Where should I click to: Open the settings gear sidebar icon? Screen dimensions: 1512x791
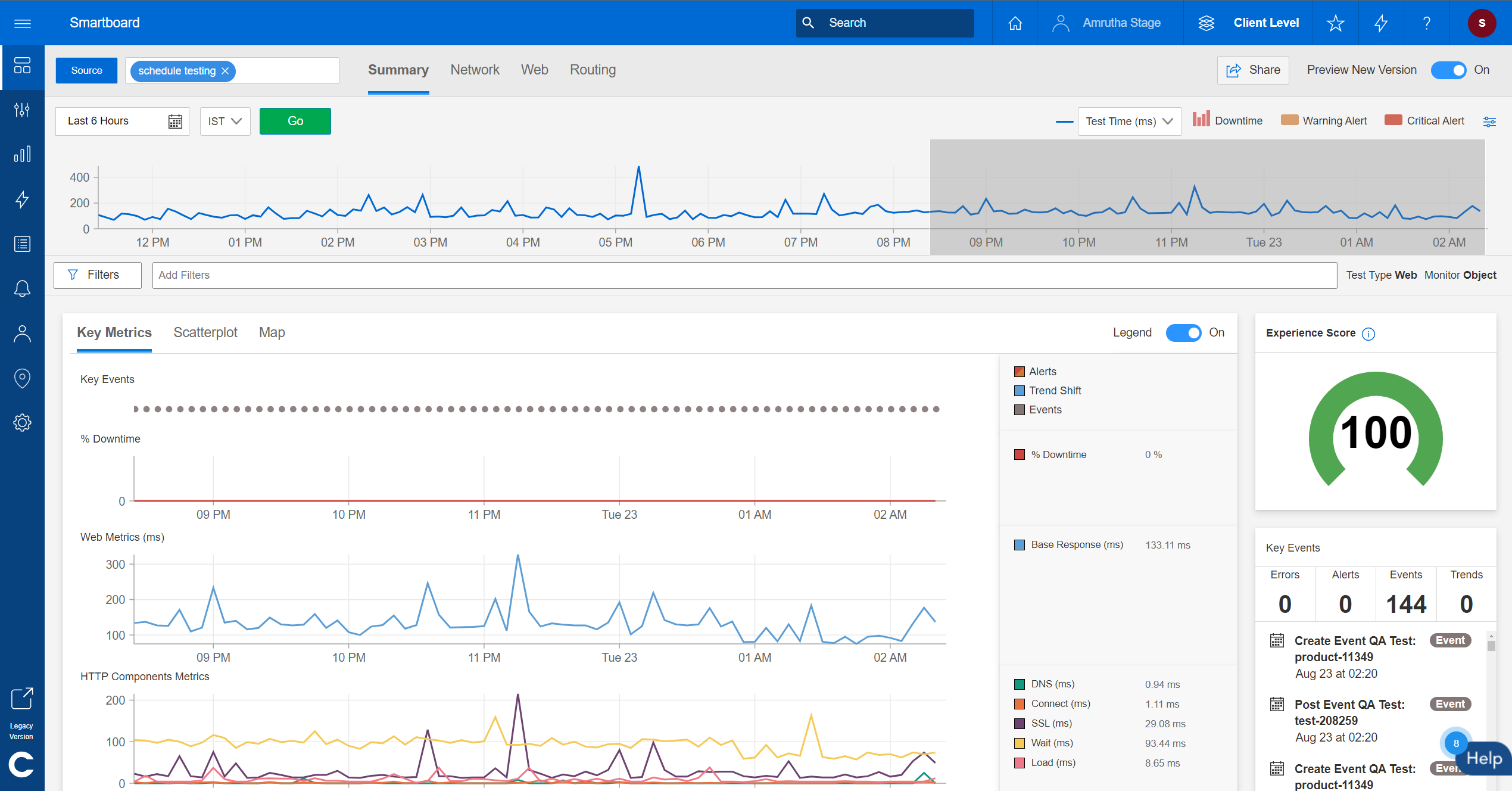coord(22,423)
